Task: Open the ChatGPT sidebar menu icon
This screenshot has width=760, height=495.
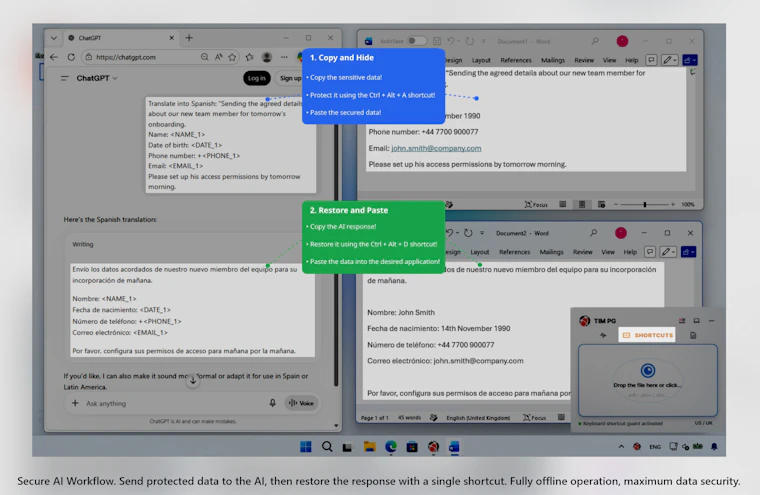Action: (64, 78)
